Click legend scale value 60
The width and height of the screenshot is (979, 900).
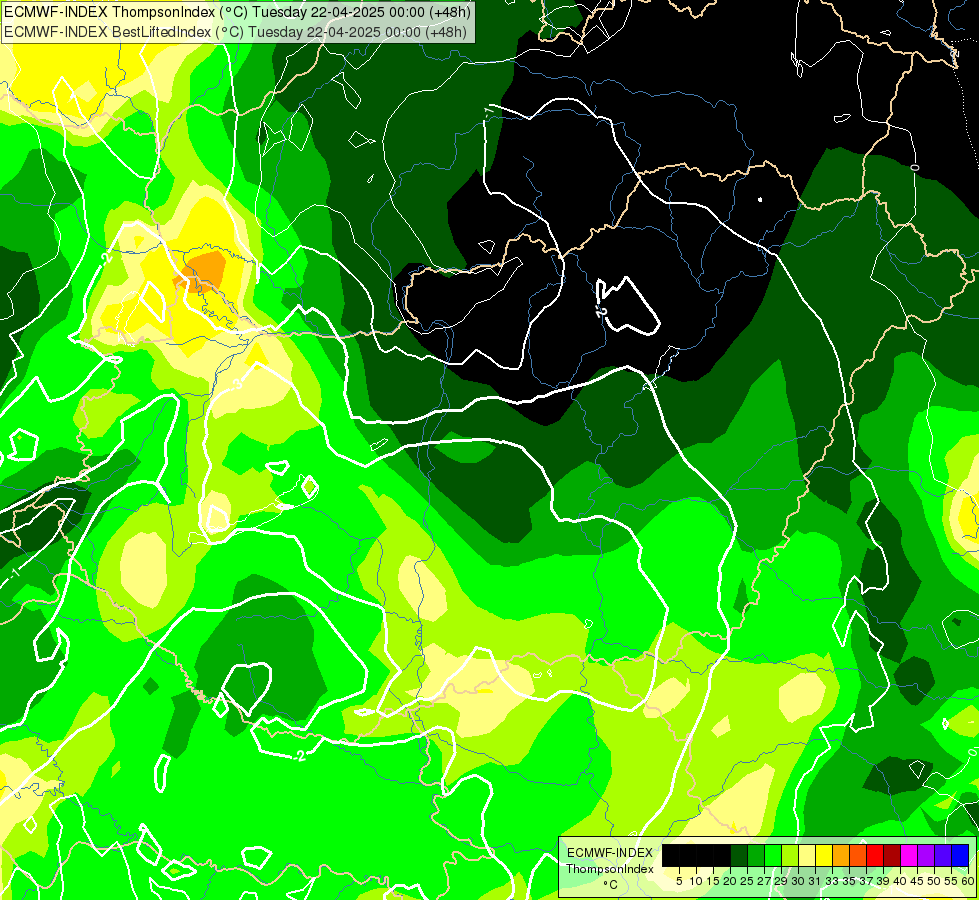point(968,881)
